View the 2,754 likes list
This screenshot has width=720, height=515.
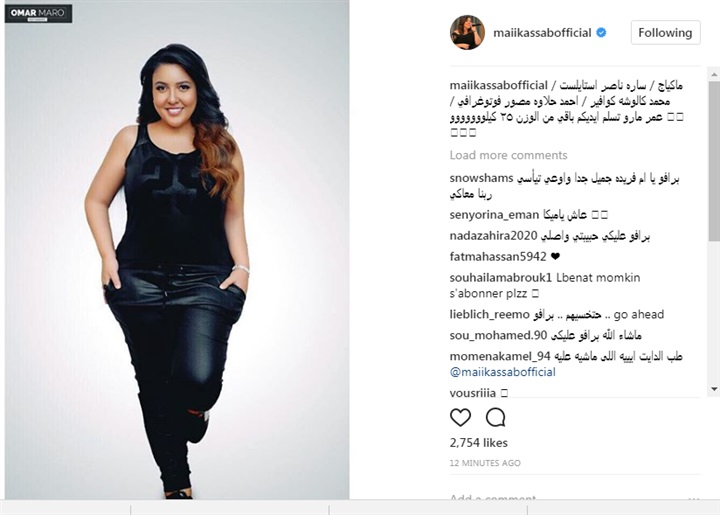(x=478, y=443)
